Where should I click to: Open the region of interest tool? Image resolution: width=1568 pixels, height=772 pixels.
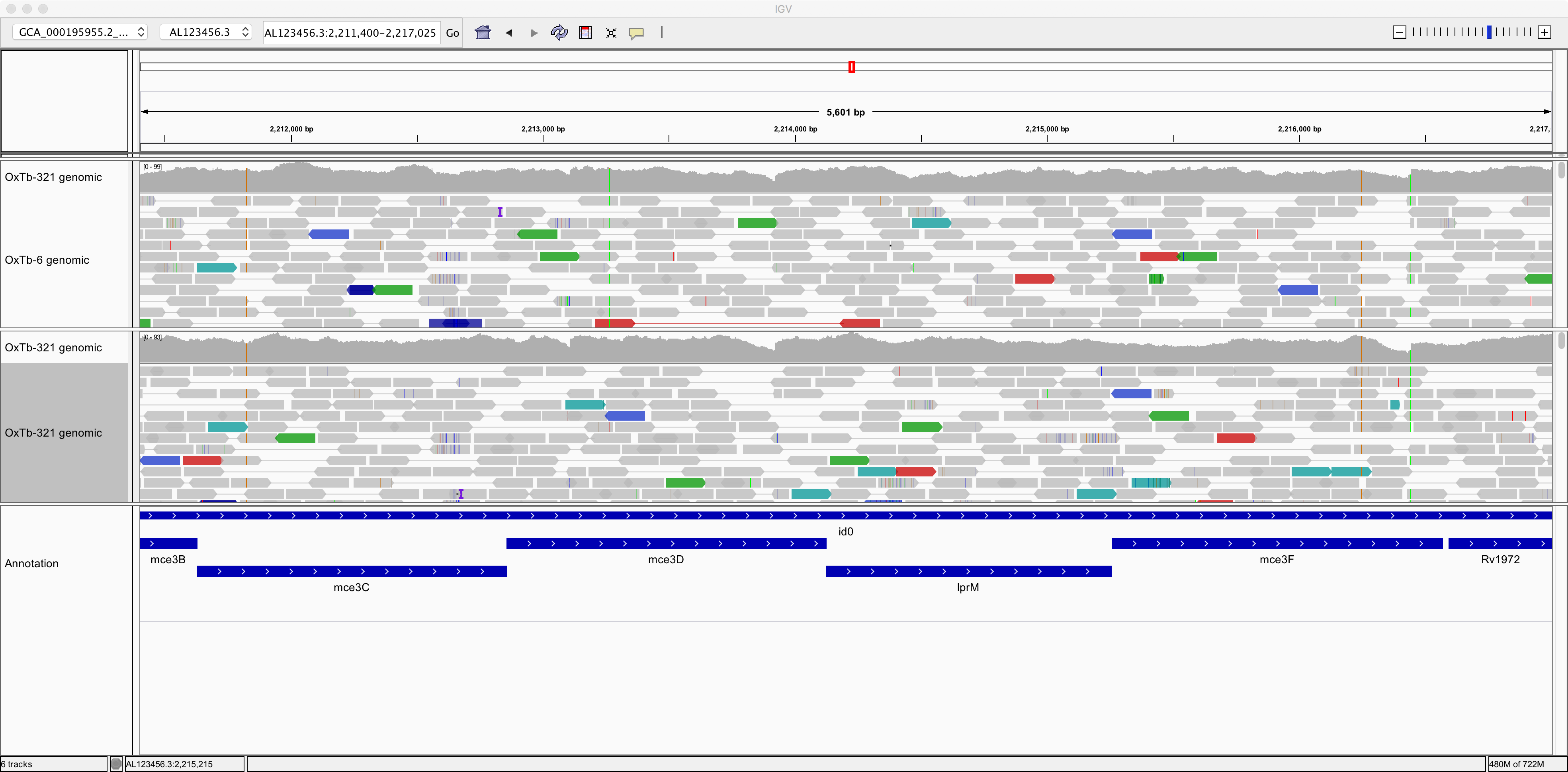click(x=585, y=33)
